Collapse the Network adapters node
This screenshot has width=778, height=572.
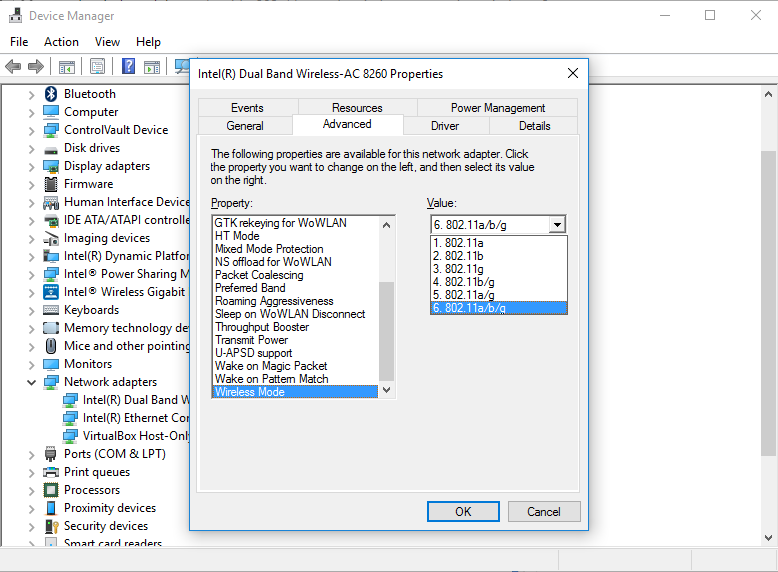tap(31, 382)
